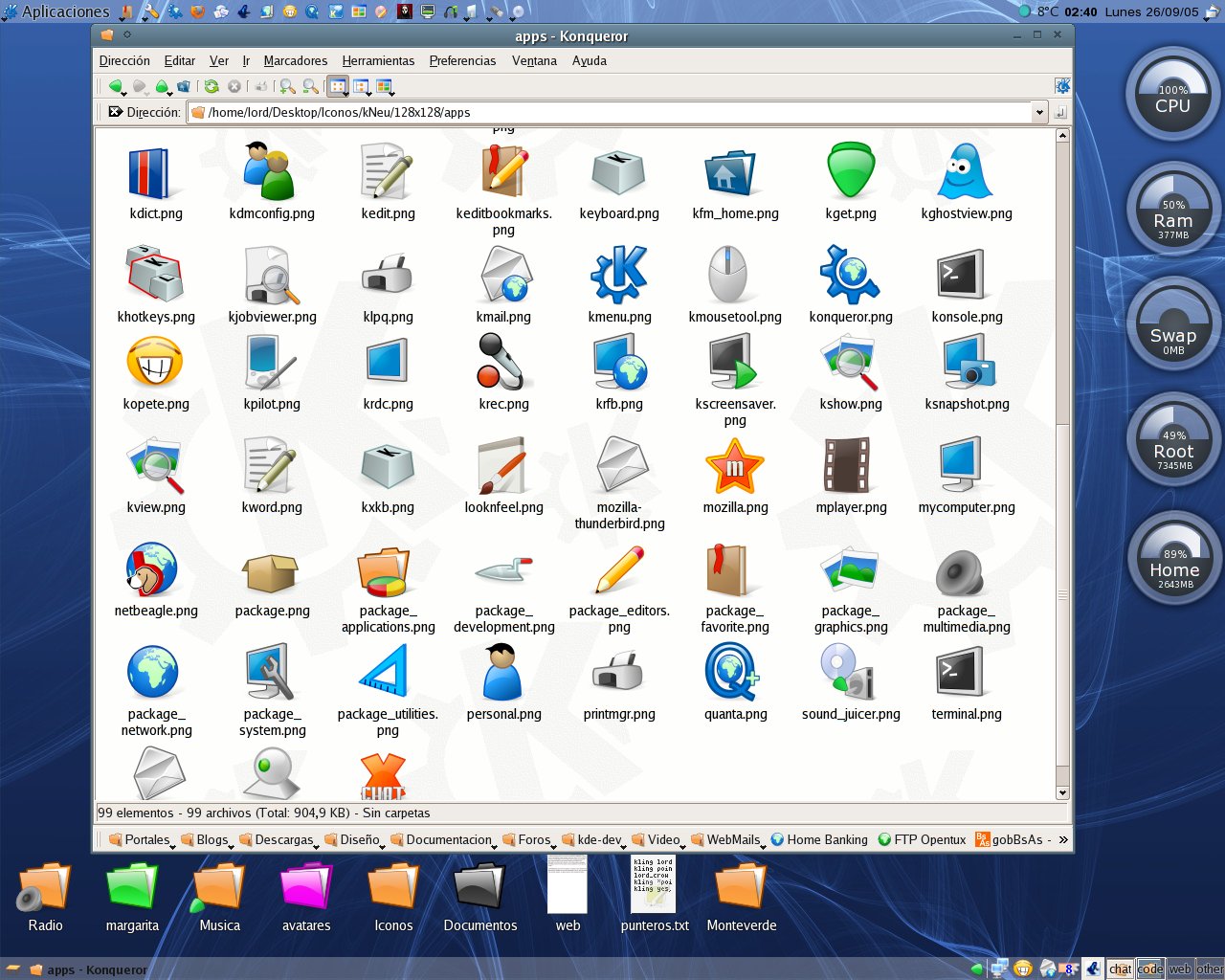Open the Home Banking bookmark
1225x980 pixels.
pyautogui.click(x=818, y=839)
